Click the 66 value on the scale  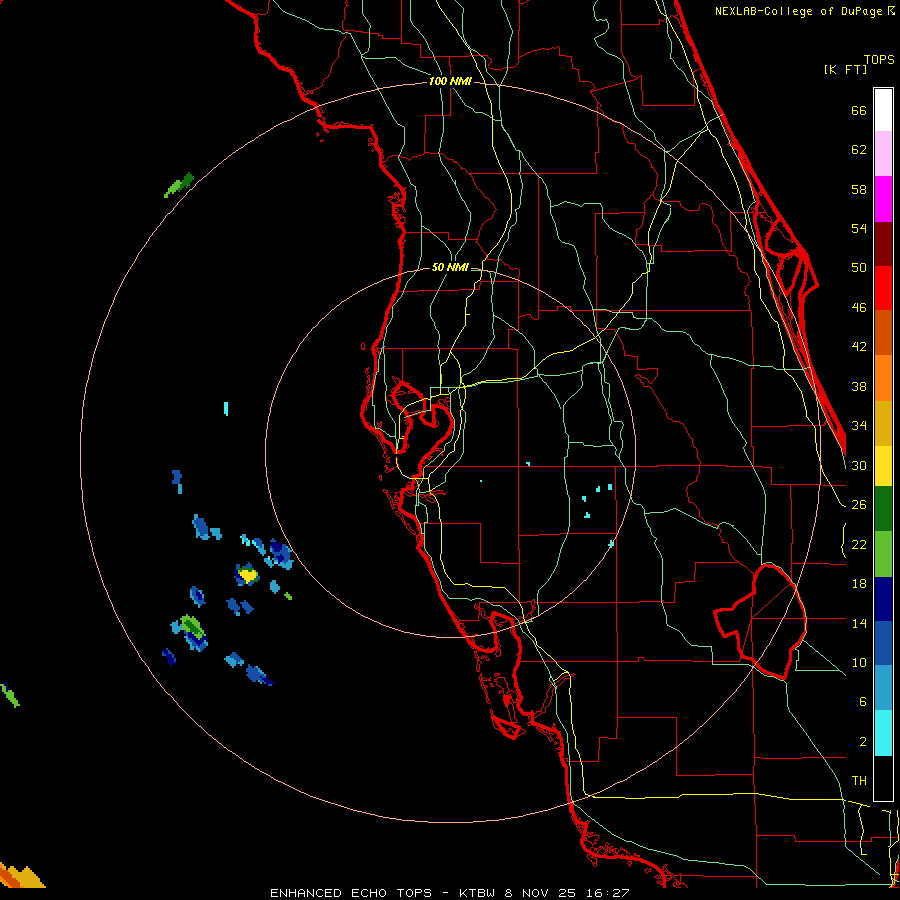[859, 110]
